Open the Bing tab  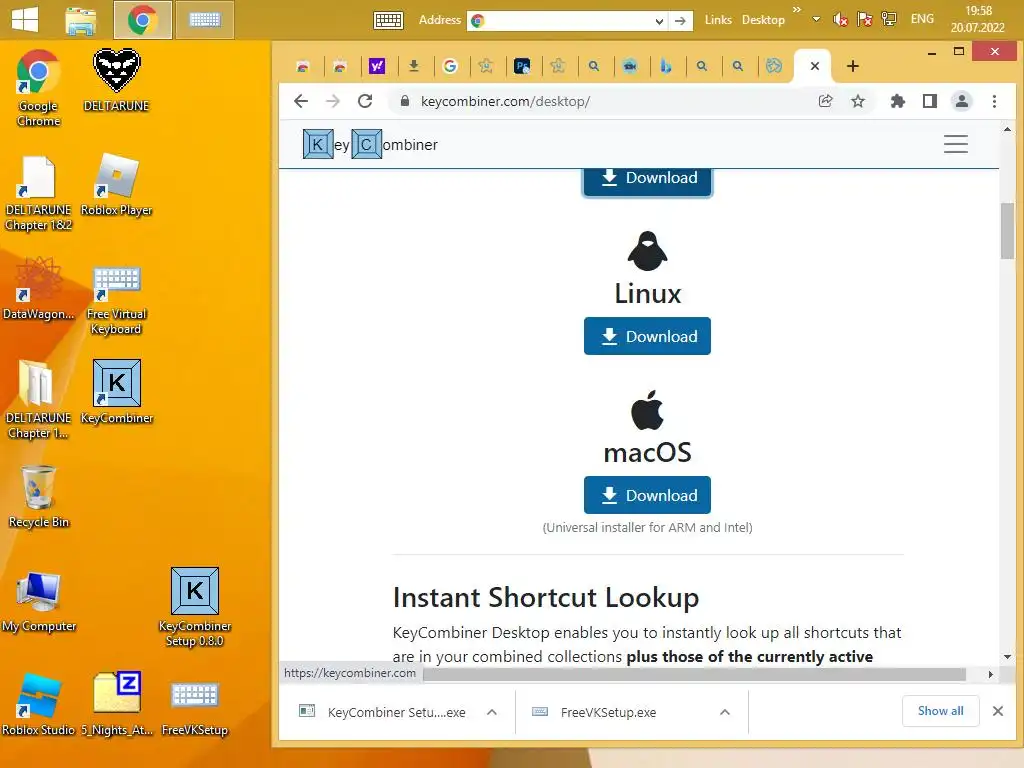pyautogui.click(x=665, y=66)
